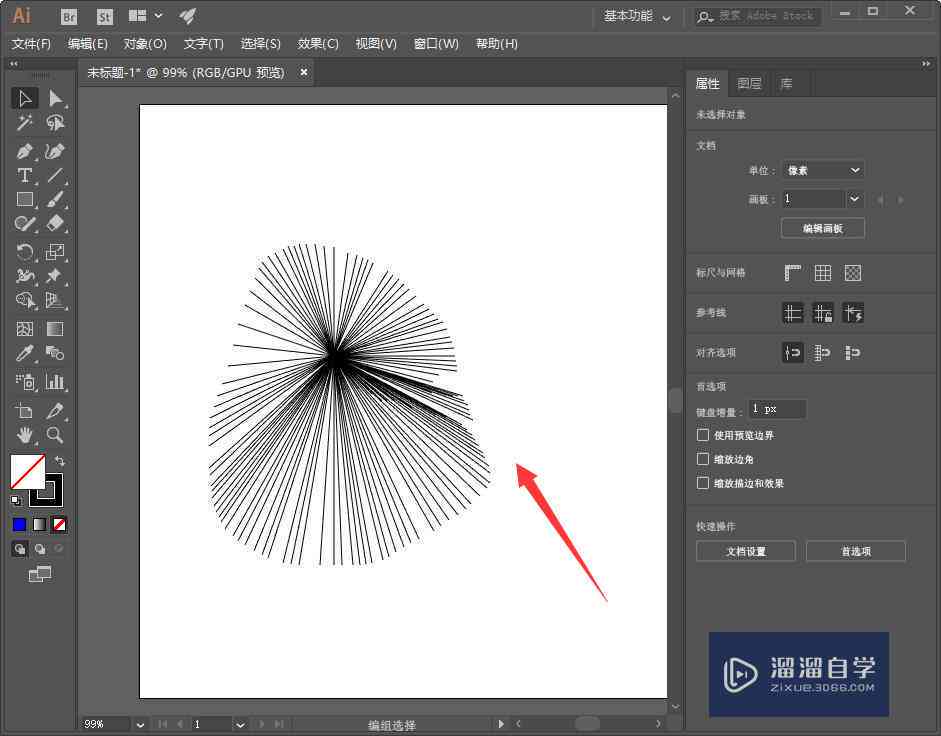Open the 文件(F) menu
941x736 pixels.
(31, 44)
